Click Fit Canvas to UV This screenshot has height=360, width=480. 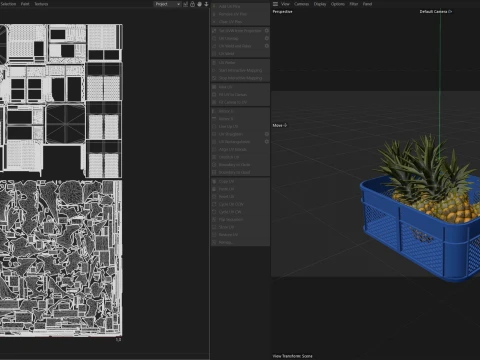pos(240,102)
